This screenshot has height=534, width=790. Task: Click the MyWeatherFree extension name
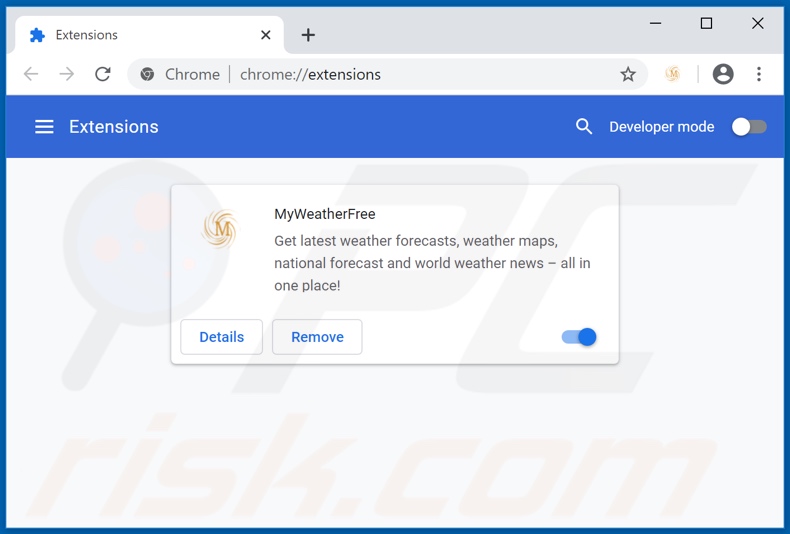click(324, 214)
